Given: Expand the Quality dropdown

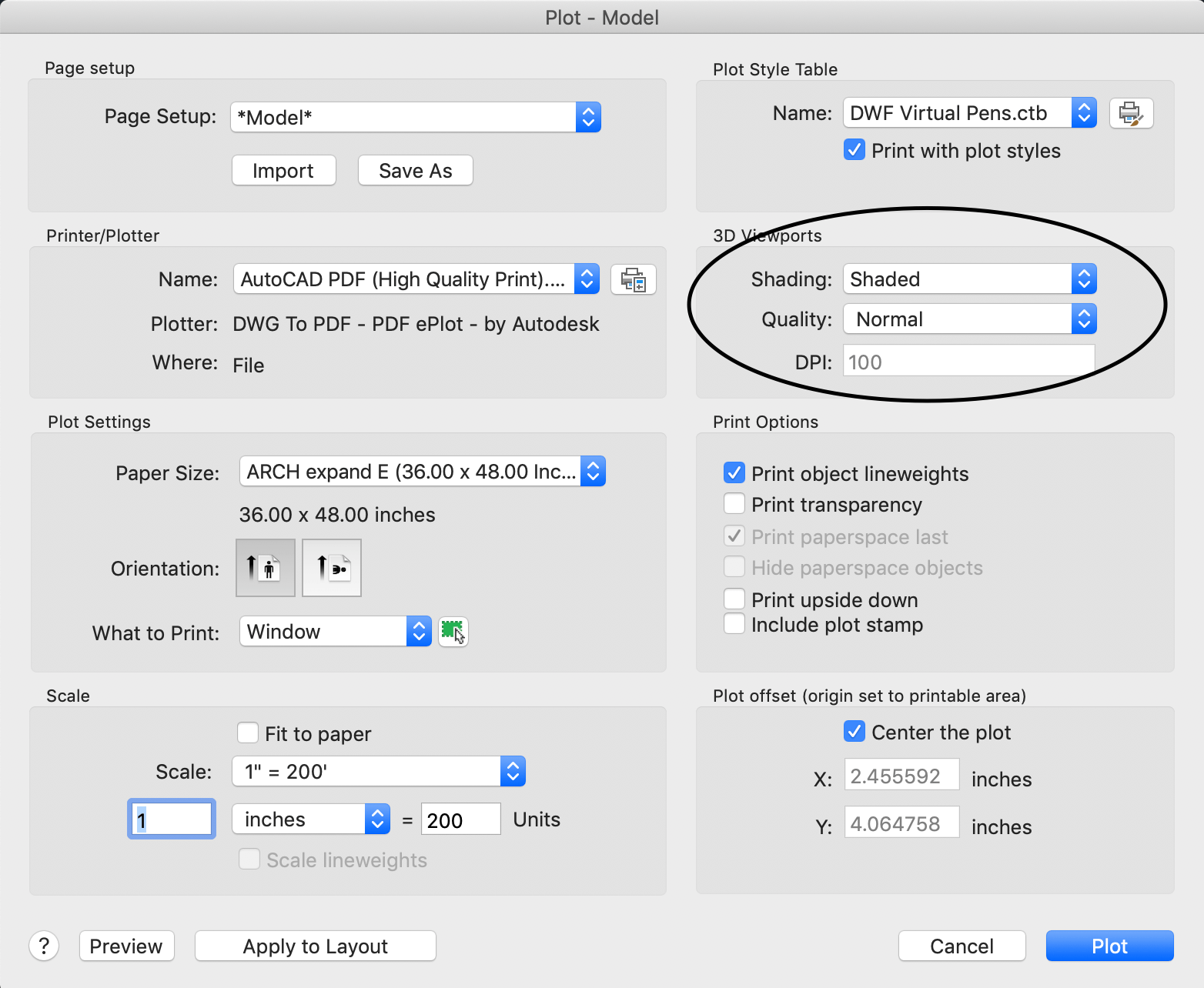Looking at the screenshot, I should point(970,319).
